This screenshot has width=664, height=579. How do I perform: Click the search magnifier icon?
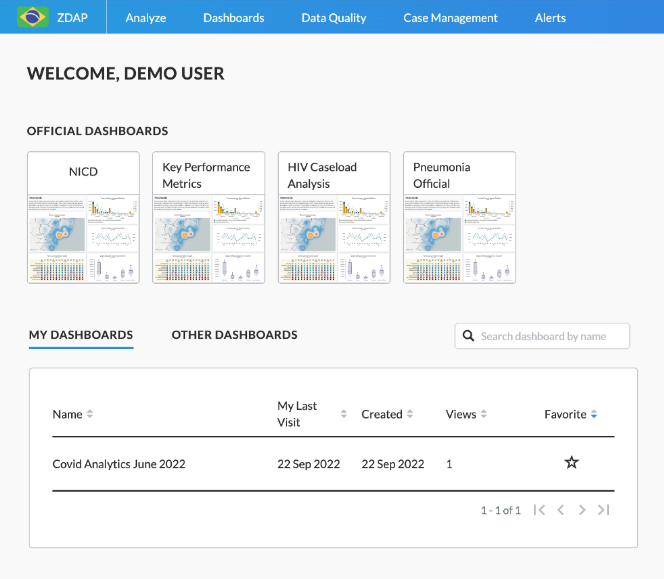pos(468,336)
